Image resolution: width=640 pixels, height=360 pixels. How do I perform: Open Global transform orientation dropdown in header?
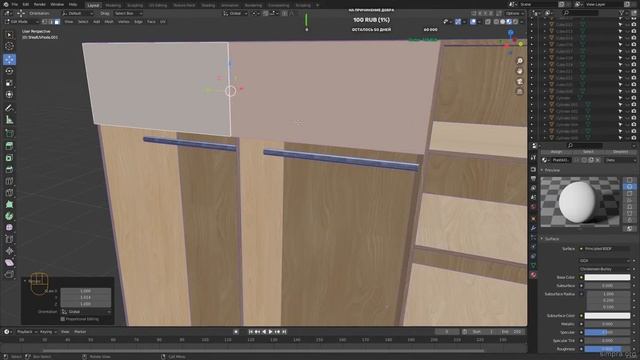pos(236,13)
